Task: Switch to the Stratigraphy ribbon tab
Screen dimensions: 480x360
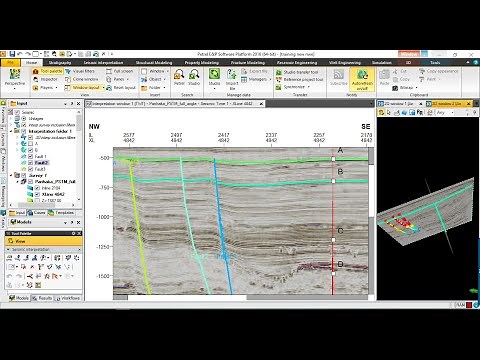Action: [x=60, y=62]
